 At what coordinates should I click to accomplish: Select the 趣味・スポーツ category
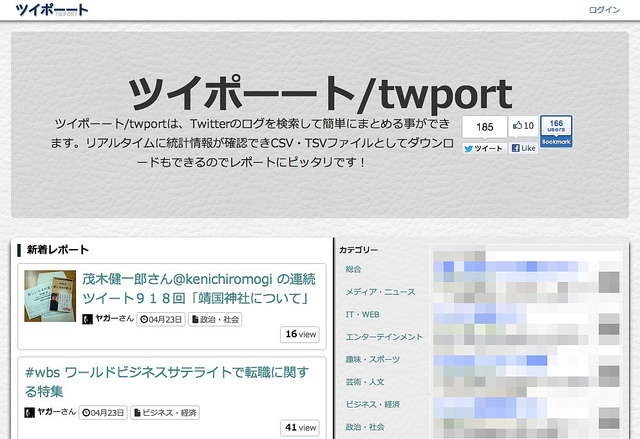pos(373,359)
